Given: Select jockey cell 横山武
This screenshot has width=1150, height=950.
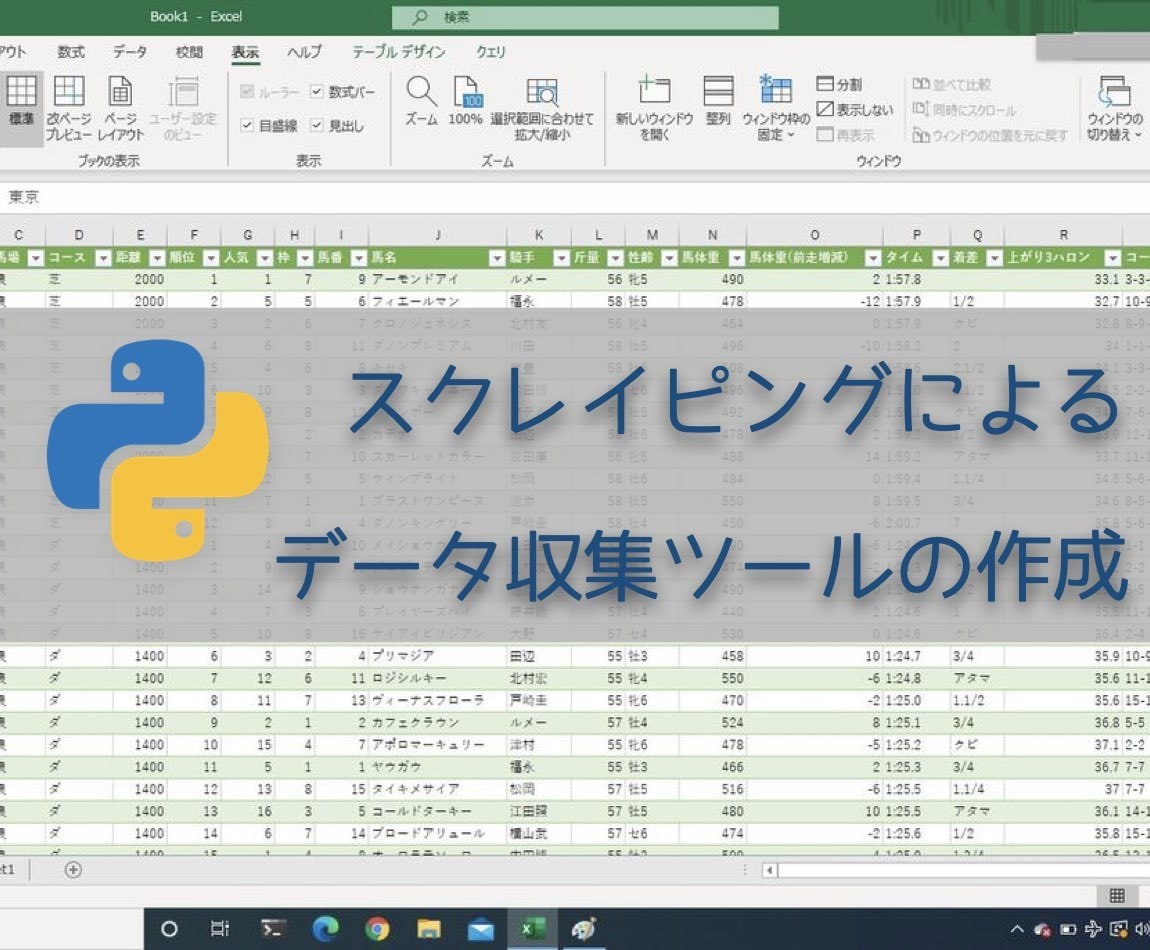Looking at the screenshot, I should click(x=539, y=833).
